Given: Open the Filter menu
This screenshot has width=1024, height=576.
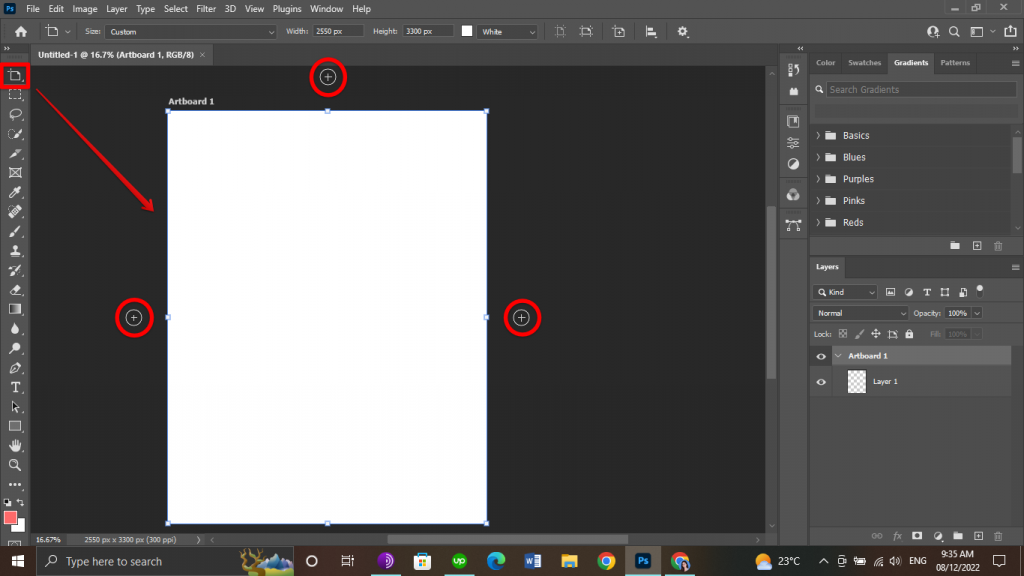Looking at the screenshot, I should (206, 9).
